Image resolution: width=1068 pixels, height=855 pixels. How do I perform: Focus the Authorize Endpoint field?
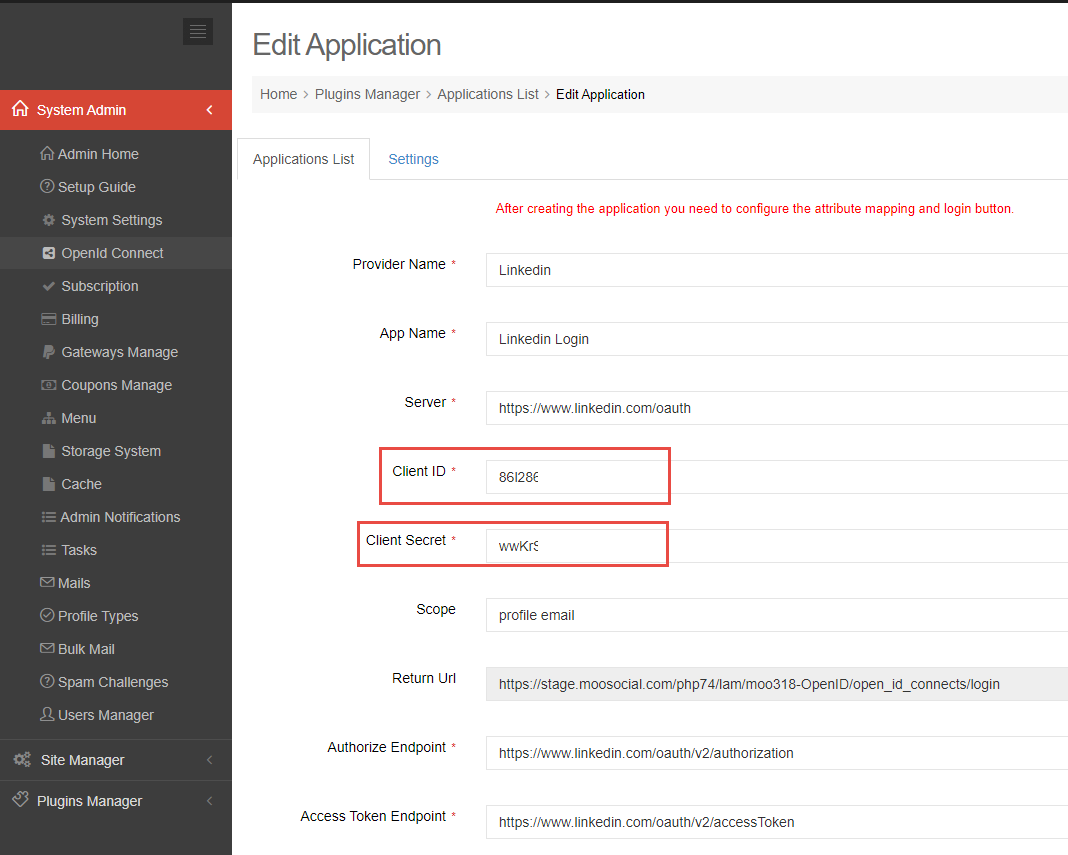[x=776, y=753]
